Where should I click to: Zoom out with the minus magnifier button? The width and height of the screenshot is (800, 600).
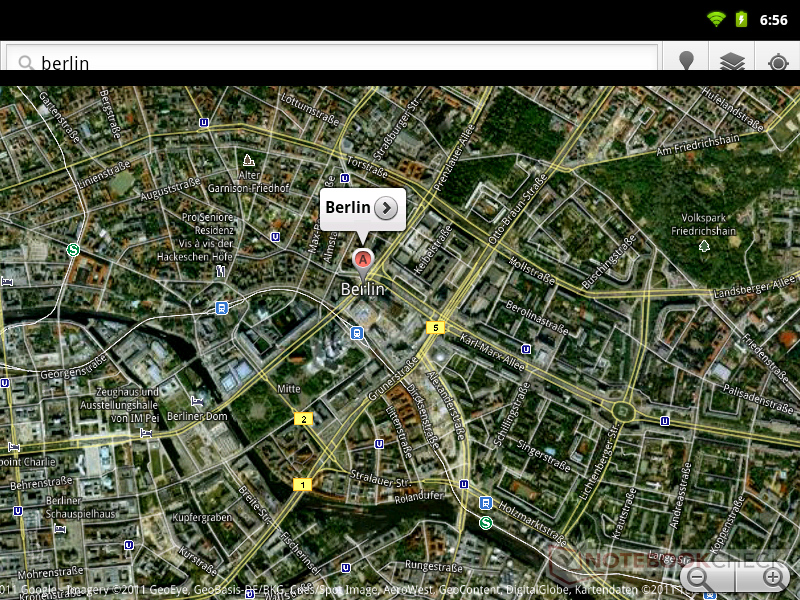tap(697, 578)
